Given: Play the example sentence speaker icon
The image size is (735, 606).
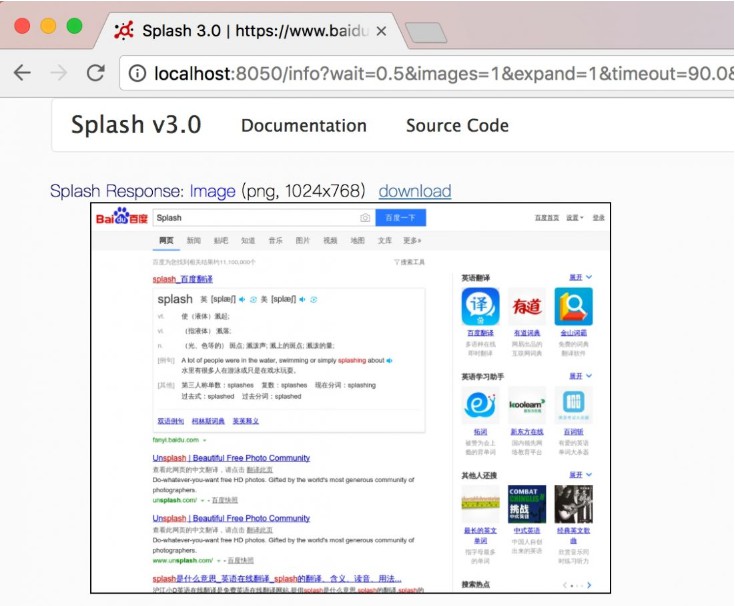Looking at the screenshot, I should coord(389,360).
